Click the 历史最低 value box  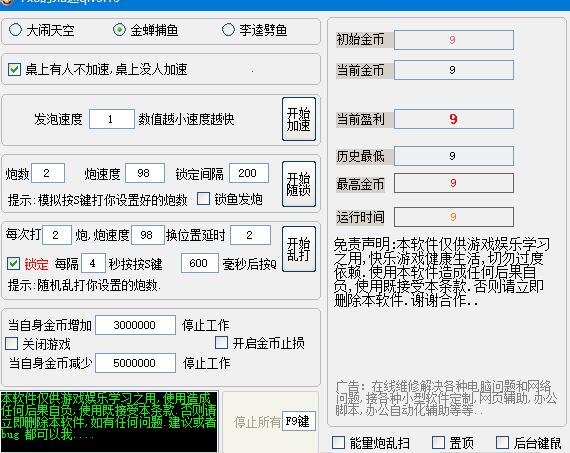pos(454,156)
